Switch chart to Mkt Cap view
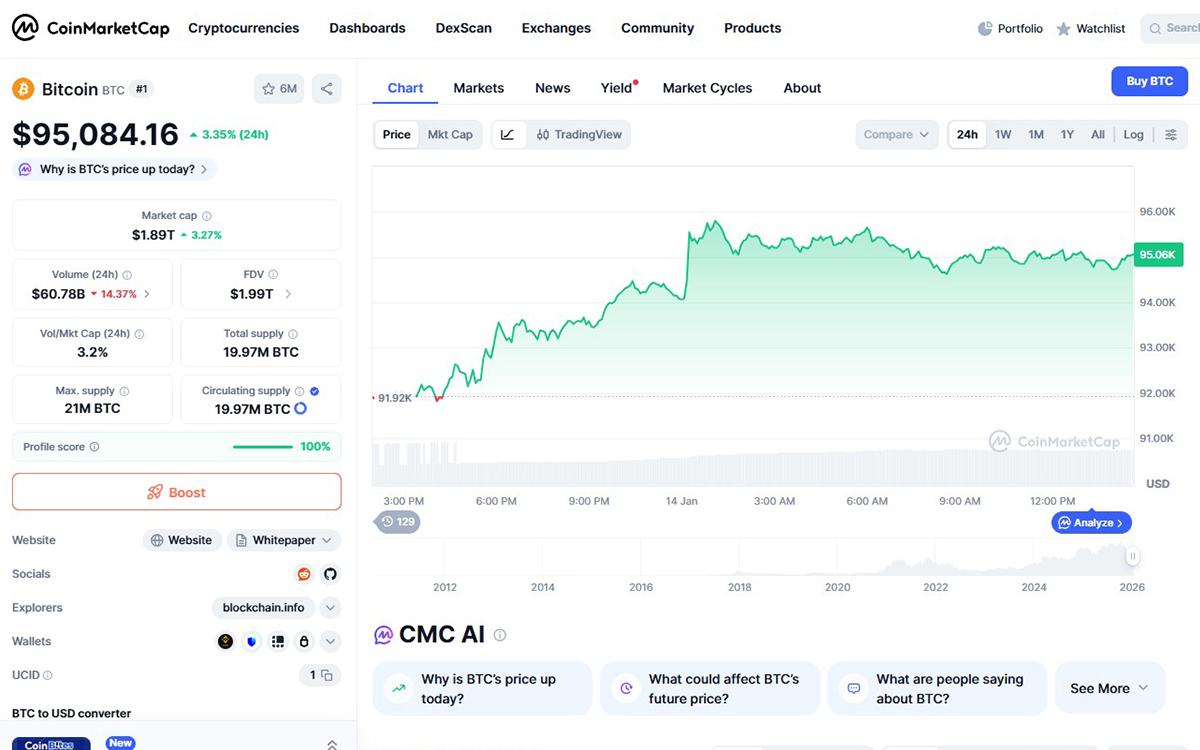This screenshot has width=1200, height=750. tap(450, 135)
